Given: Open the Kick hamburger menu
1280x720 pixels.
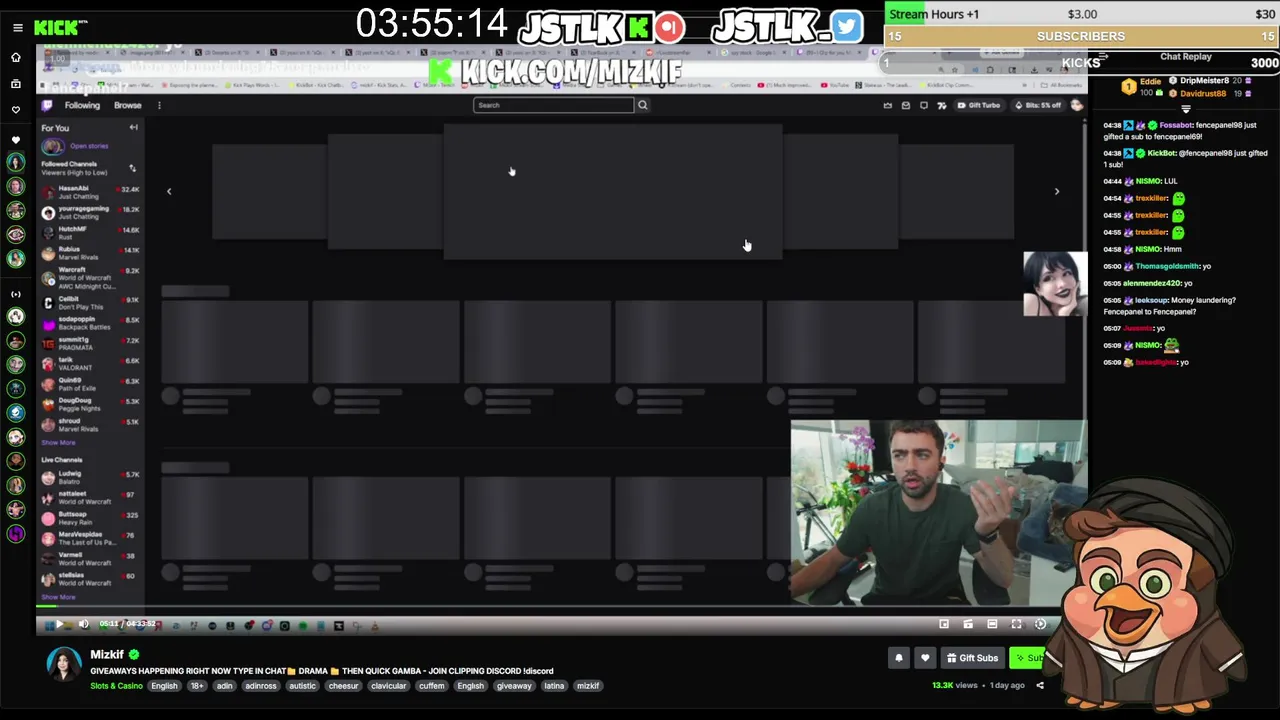Looking at the screenshot, I should tap(17, 28).
